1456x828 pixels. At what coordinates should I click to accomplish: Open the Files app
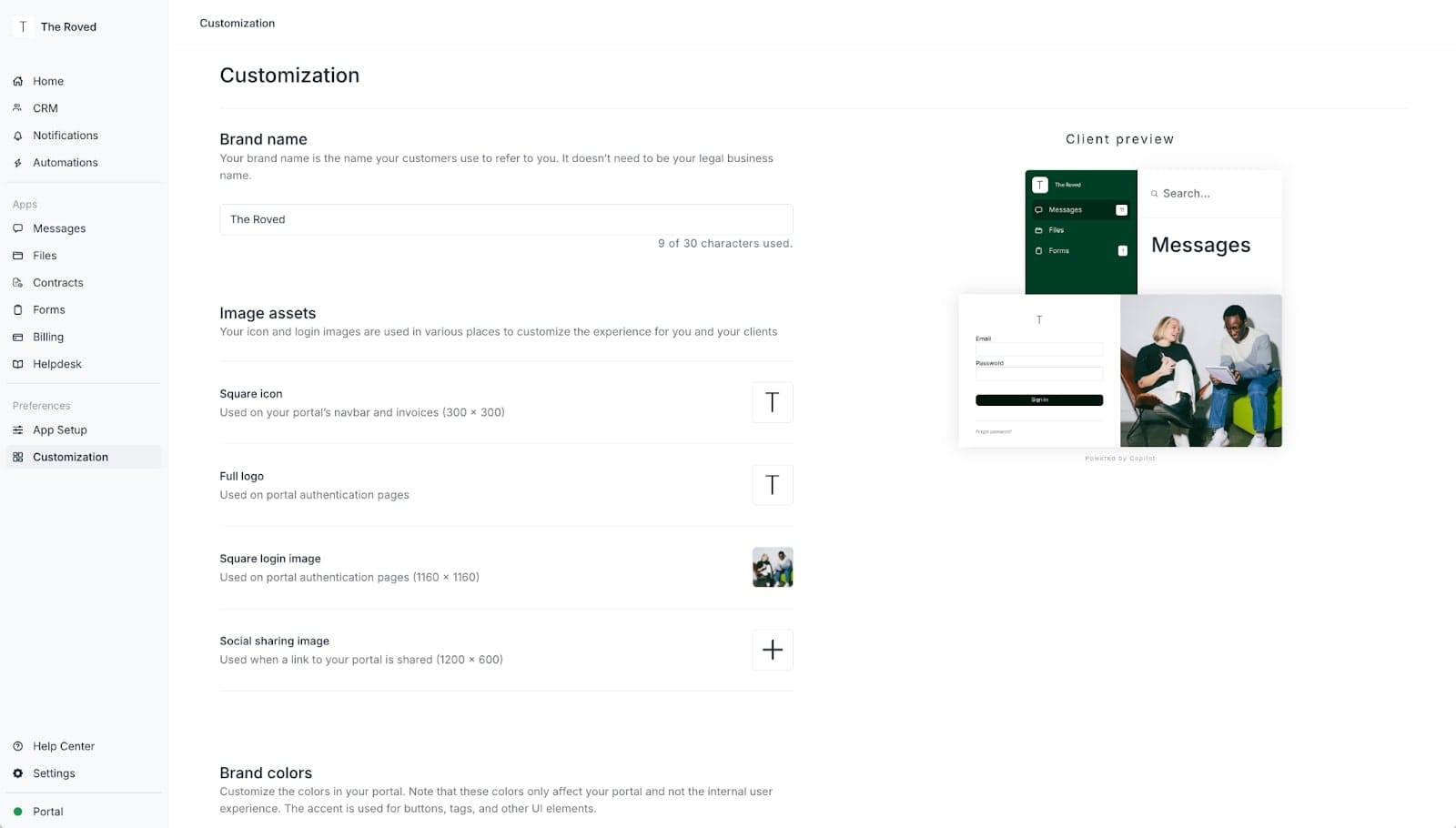tap(44, 256)
